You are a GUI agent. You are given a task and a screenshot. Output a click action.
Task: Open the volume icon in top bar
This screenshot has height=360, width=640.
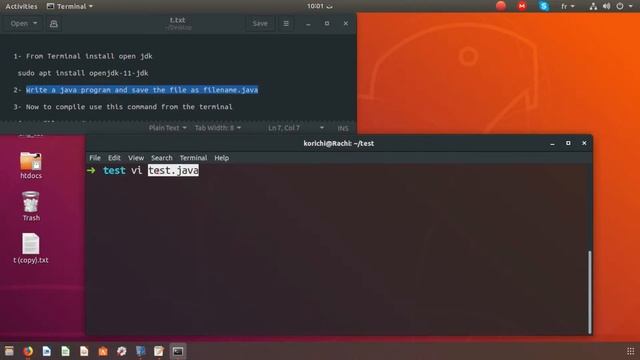point(607,6)
